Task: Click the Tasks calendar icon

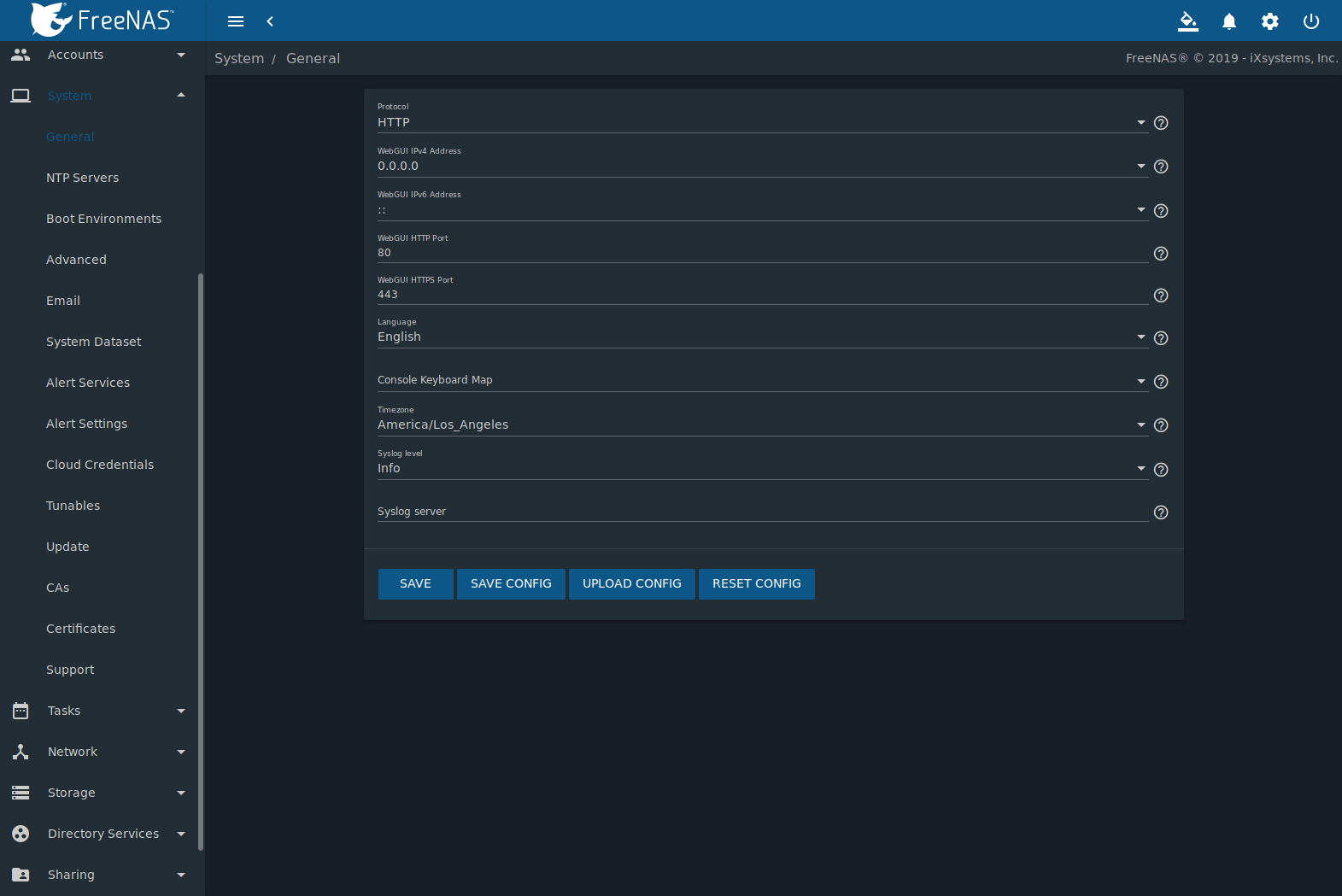Action: tap(21, 711)
